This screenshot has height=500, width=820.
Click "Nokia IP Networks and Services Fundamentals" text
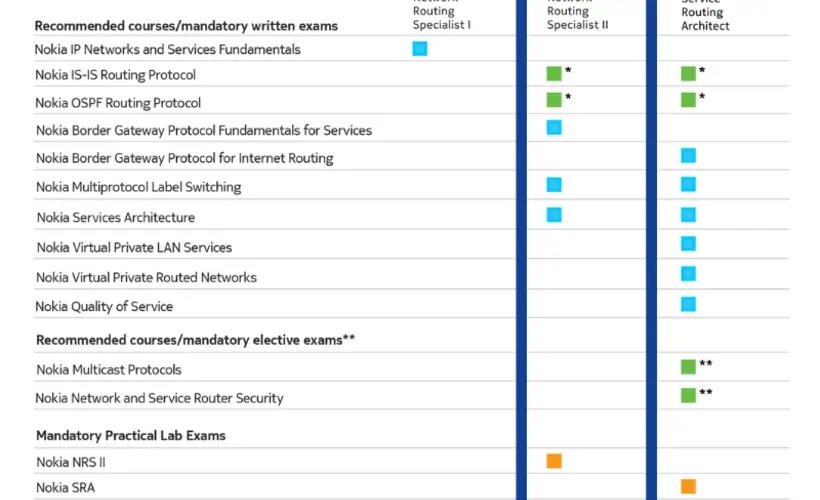pos(167,50)
